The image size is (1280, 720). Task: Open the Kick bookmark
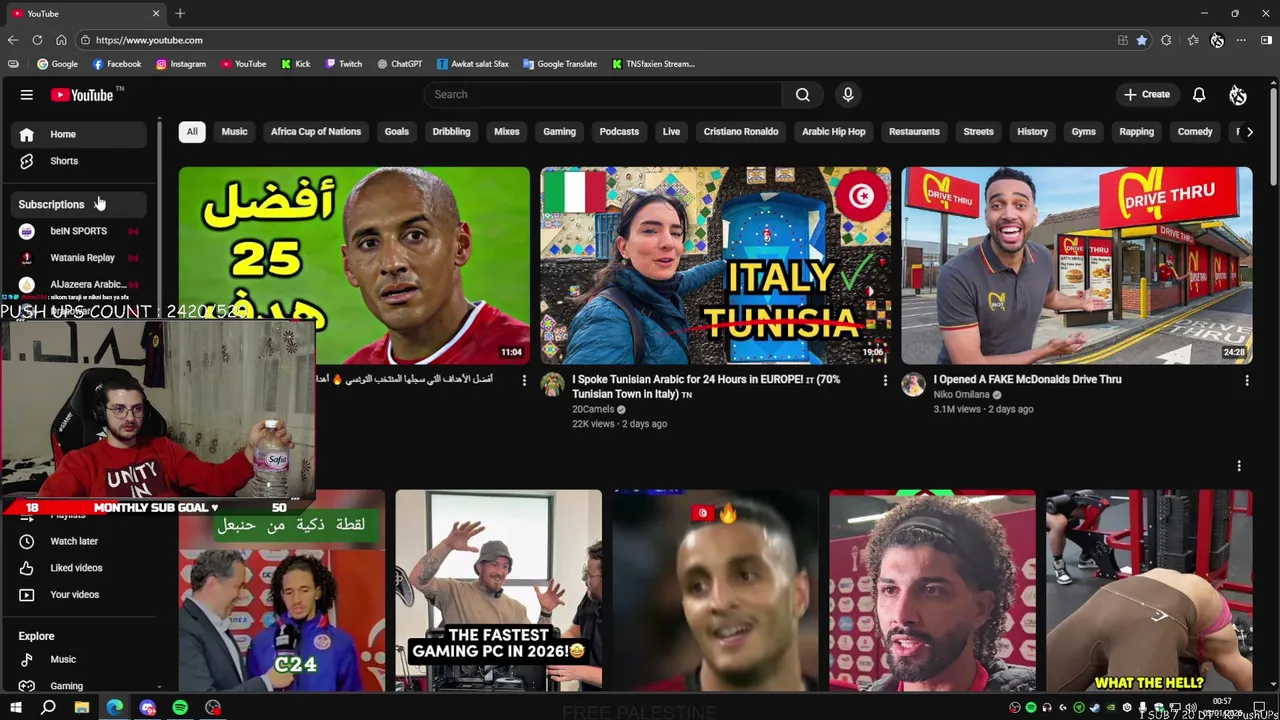[x=296, y=64]
